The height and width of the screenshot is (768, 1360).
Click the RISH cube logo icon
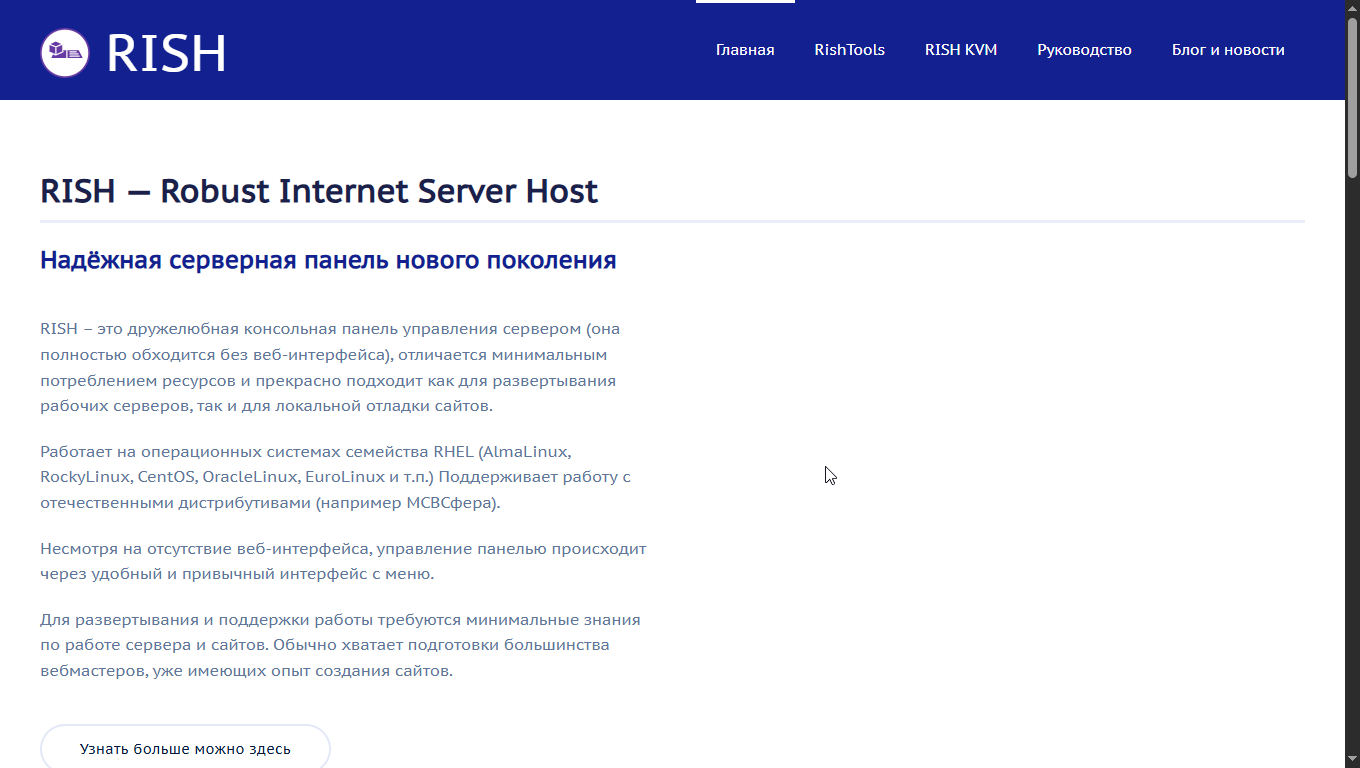(x=64, y=50)
